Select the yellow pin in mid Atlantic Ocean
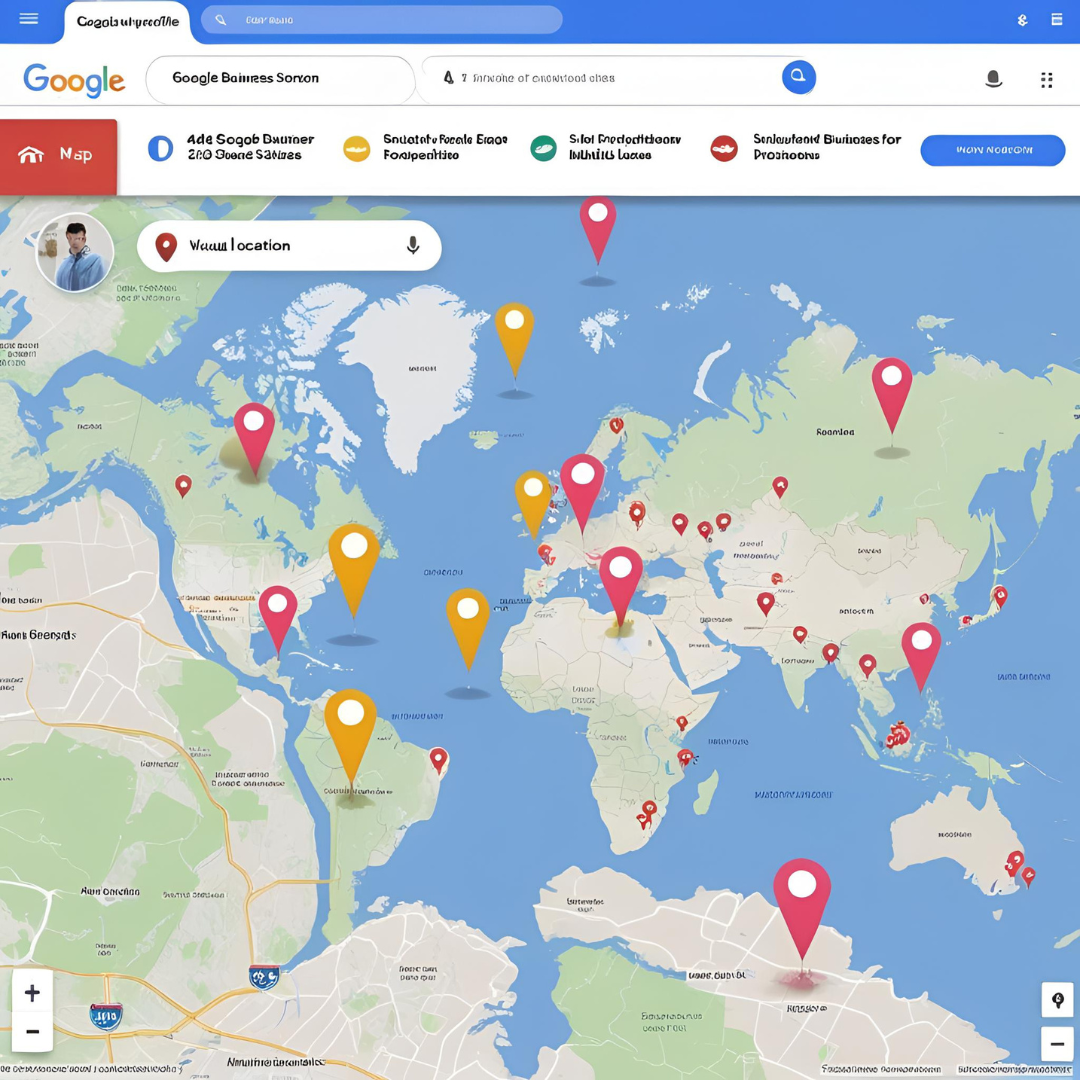 point(468,630)
